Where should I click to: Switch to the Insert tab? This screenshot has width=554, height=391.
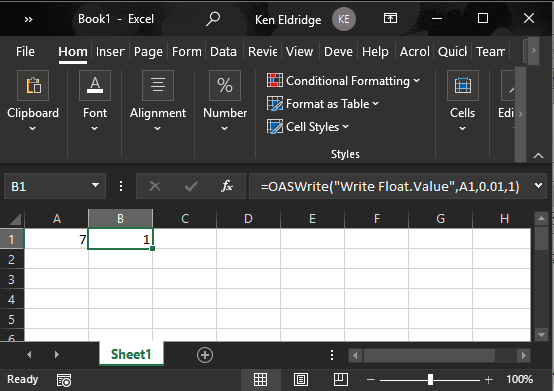(110, 52)
